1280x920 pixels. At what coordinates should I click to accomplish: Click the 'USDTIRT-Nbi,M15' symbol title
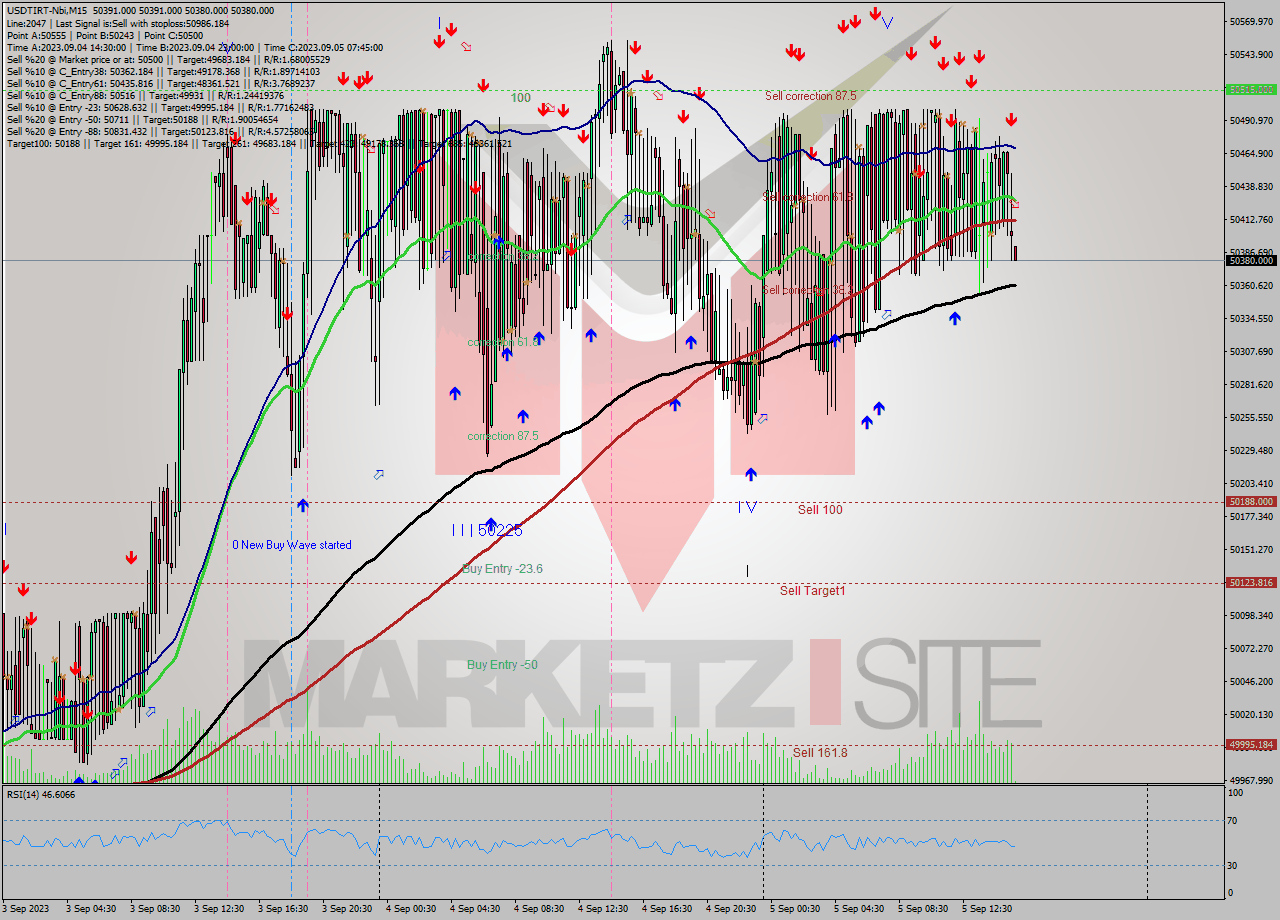[46, 10]
